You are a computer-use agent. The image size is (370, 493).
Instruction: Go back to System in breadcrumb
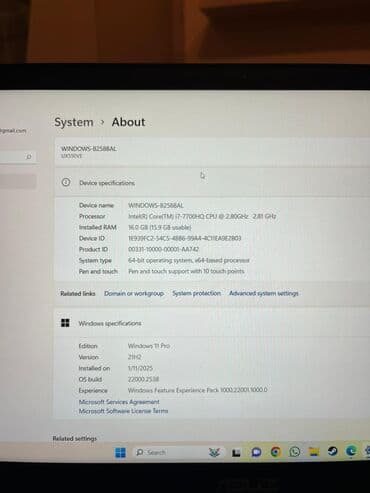pos(74,122)
